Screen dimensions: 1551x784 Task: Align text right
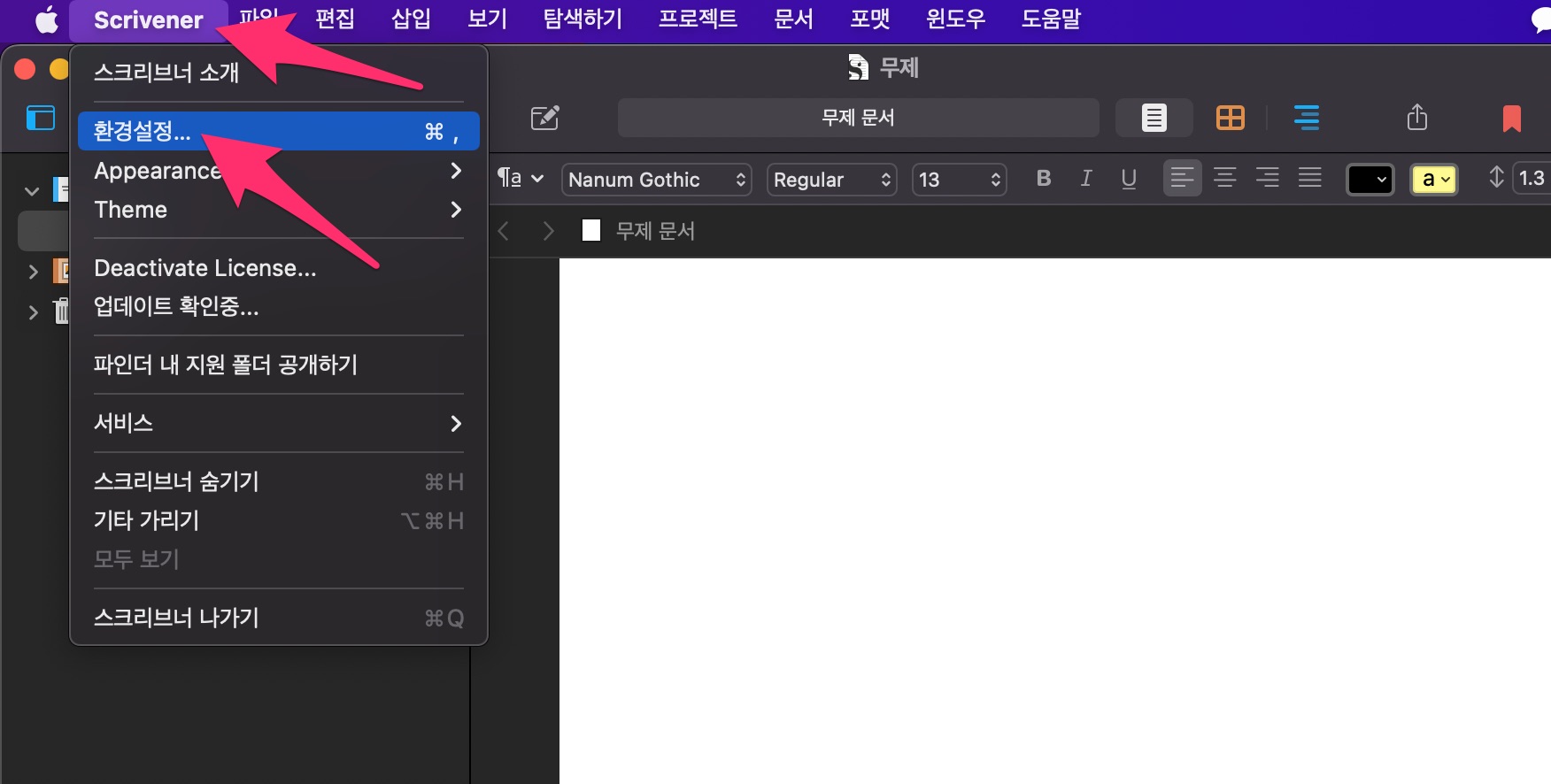tap(1267, 179)
